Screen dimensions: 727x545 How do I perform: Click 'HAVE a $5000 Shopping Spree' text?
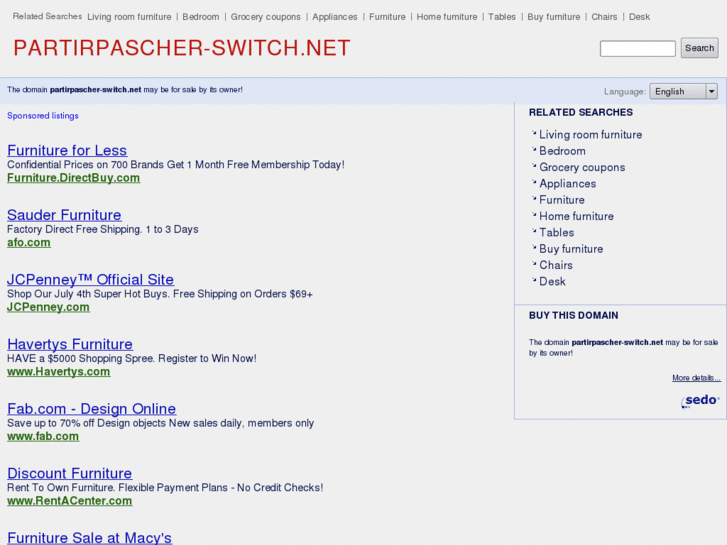(132, 359)
